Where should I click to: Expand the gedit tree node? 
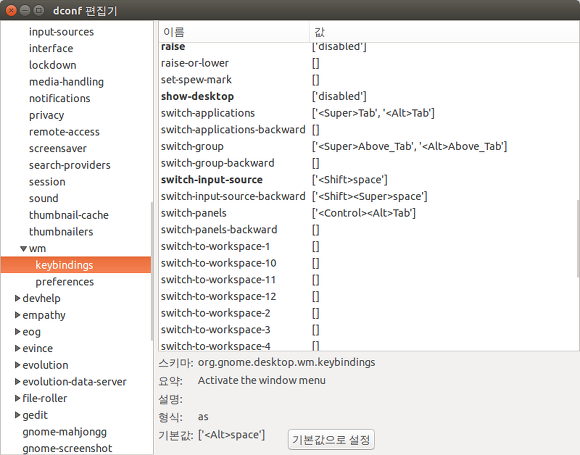point(17,415)
